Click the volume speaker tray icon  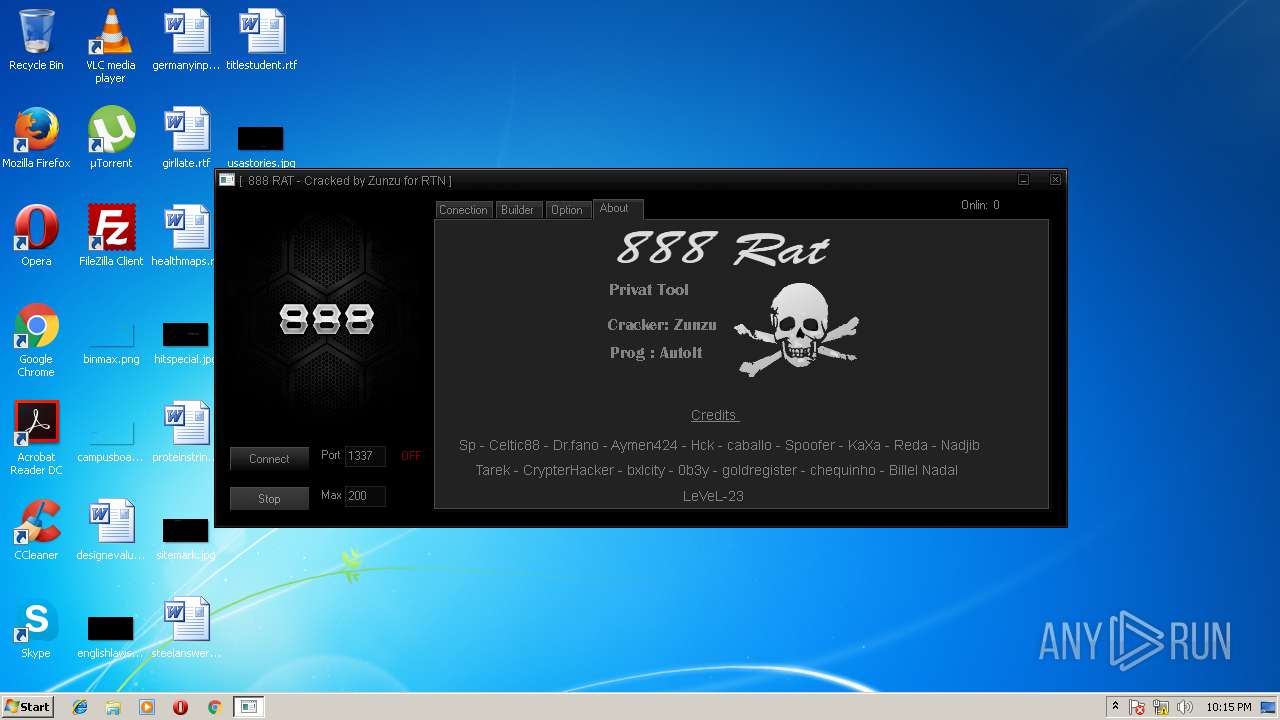click(x=1185, y=707)
